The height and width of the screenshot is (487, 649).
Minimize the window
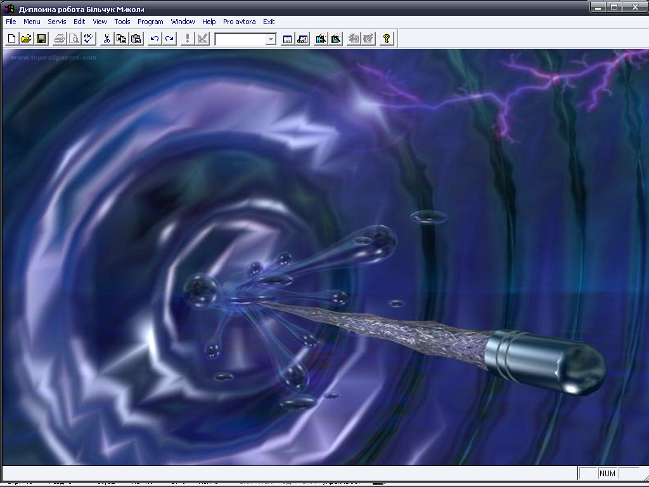[597, 7]
